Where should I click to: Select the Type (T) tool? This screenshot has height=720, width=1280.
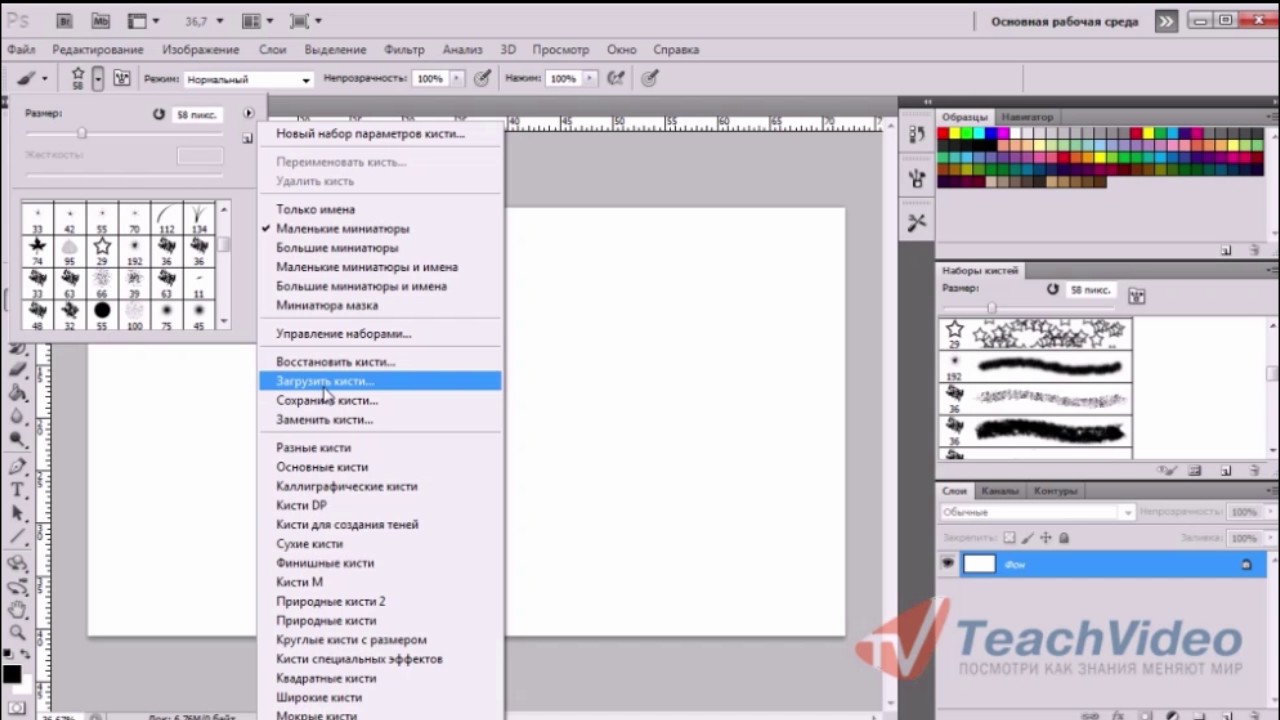(x=17, y=489)
